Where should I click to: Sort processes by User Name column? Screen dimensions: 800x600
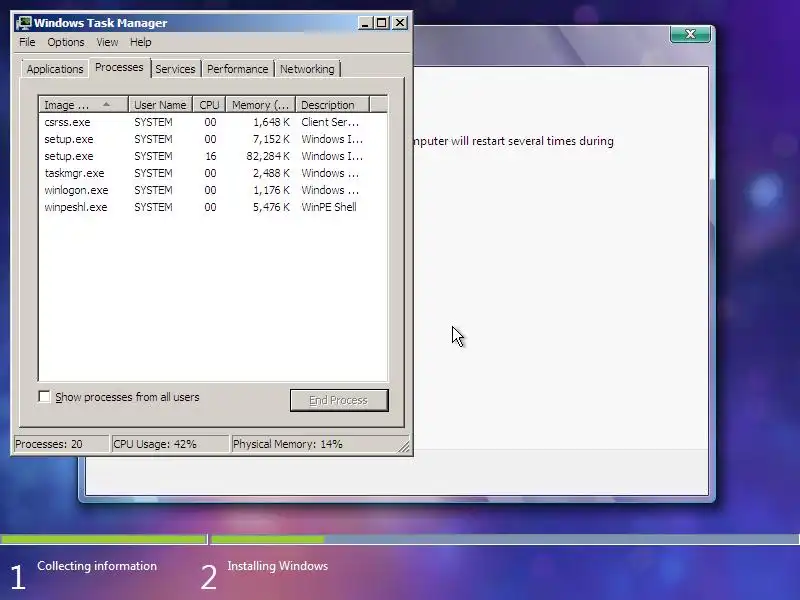pos(160,105)
